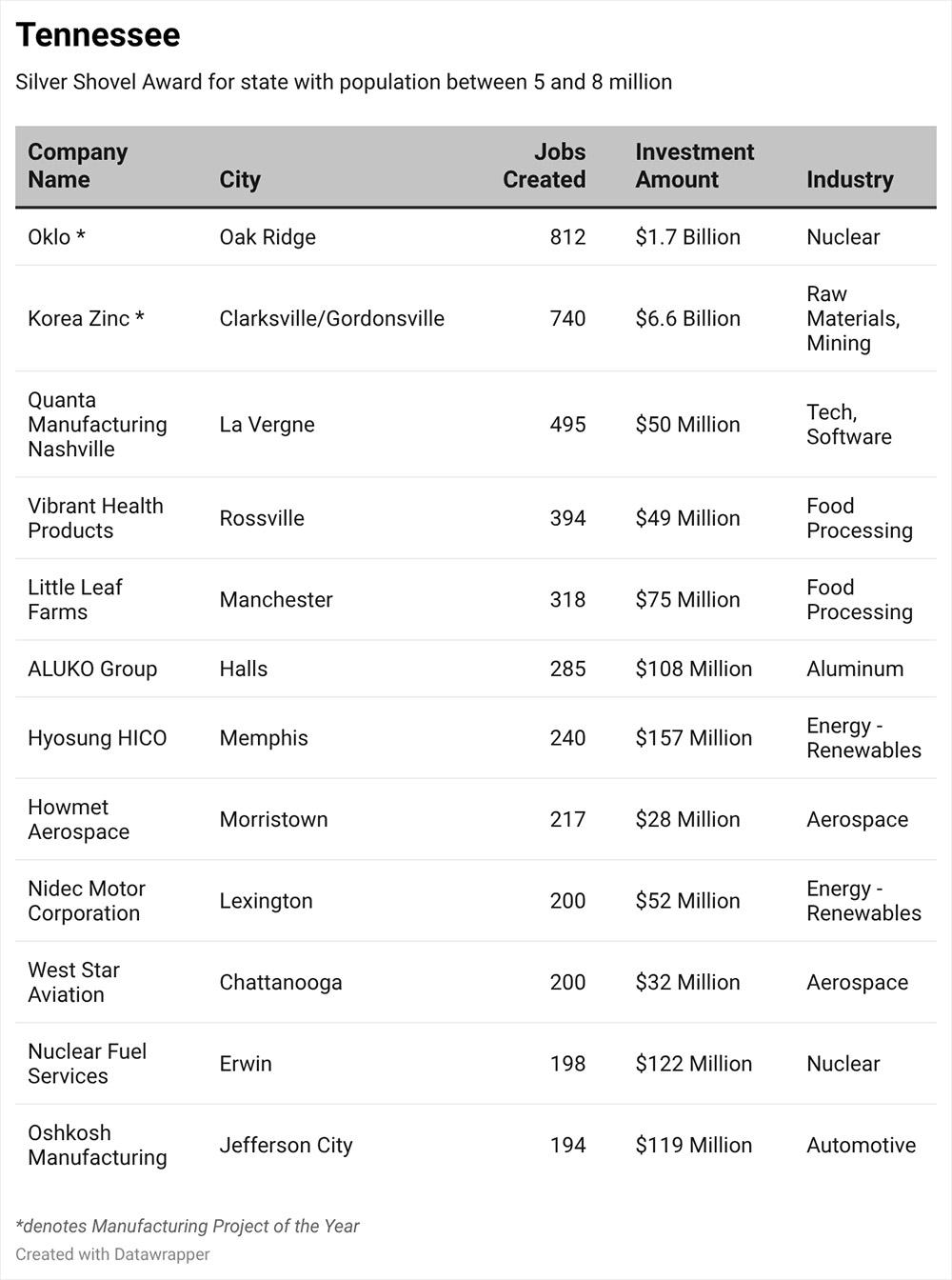Select the West Star Aviation entry
This screenshot has width=952, height=1280.
73,983
